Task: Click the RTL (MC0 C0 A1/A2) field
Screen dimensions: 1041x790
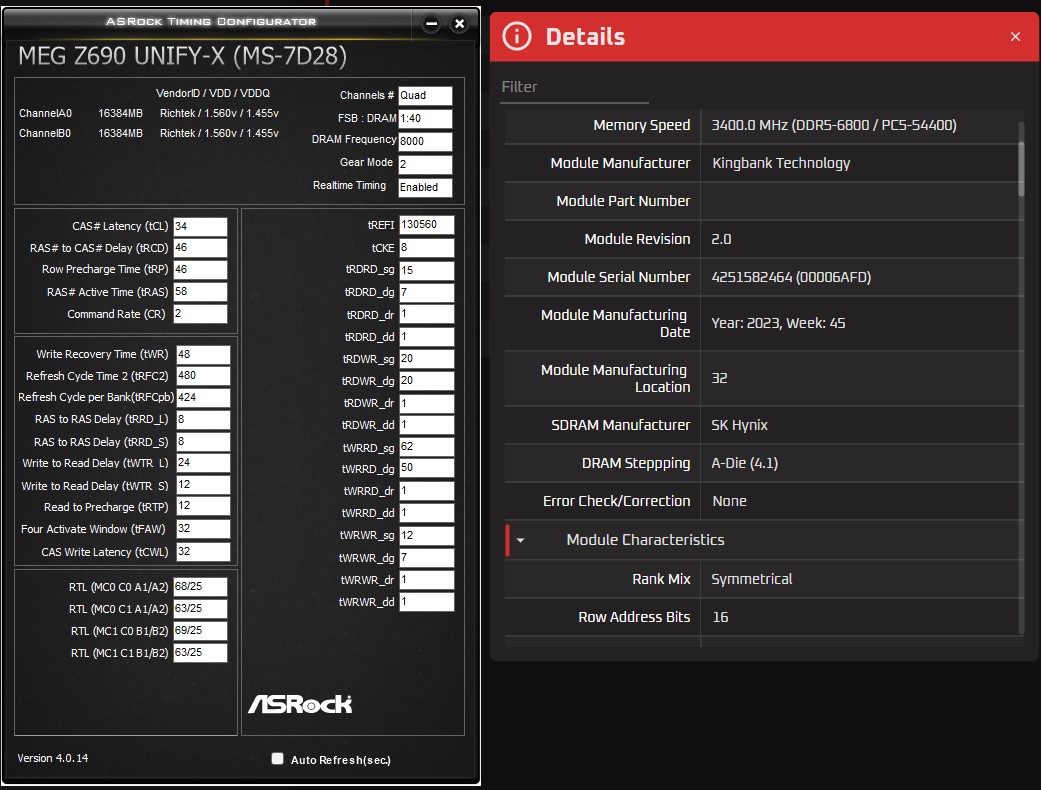Action: (200, 587)
